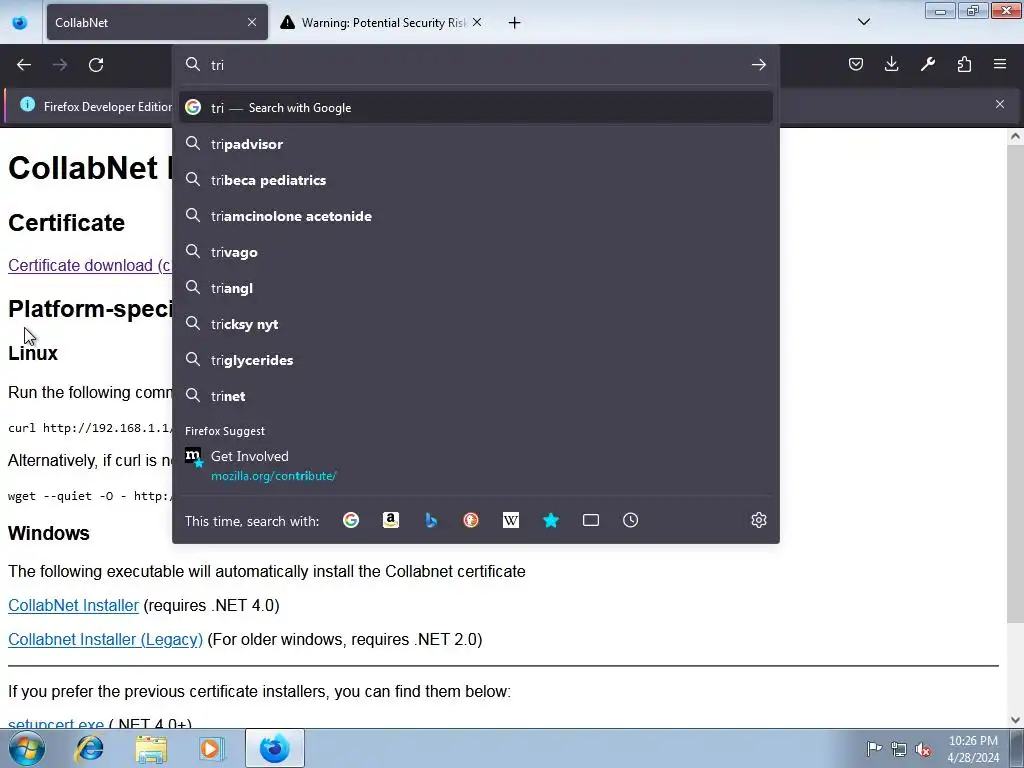Close the CollabNet tab
This screenshot has width=1024, height=768.
[252, 22]
